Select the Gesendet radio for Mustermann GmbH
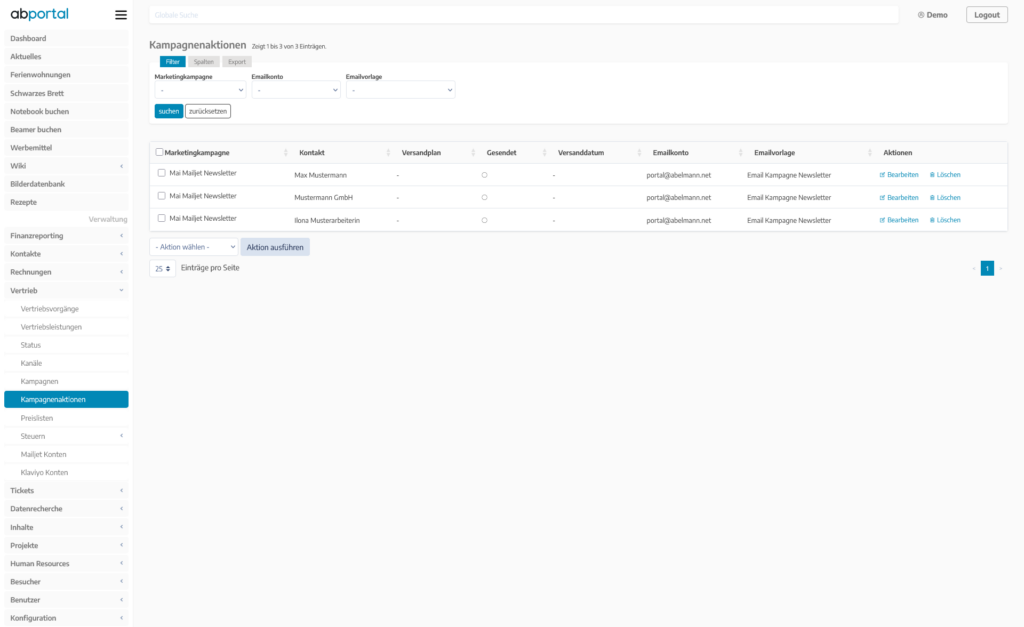This screenshot has height=627, width=1024. [484, 198]
